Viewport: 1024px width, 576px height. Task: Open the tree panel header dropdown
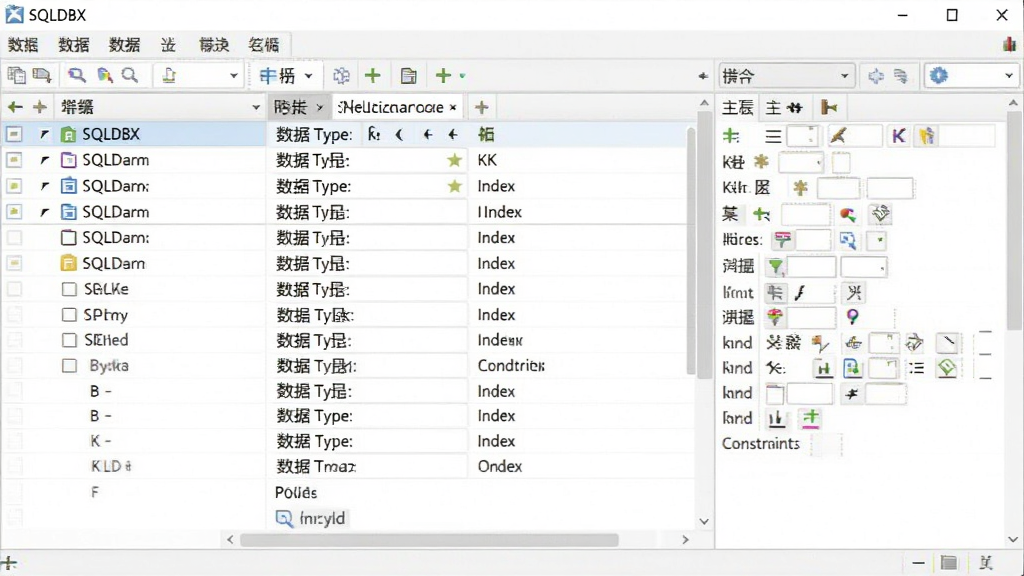coord(256,107)
